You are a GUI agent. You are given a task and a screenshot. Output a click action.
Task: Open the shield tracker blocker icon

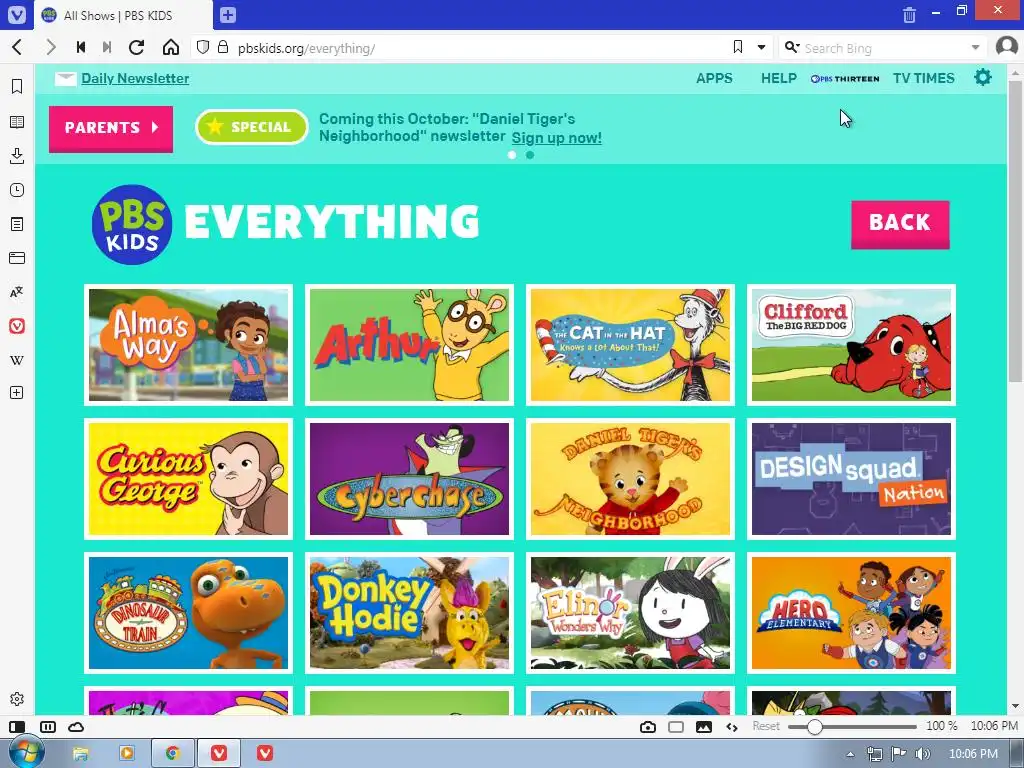click(x=203, y=47)
